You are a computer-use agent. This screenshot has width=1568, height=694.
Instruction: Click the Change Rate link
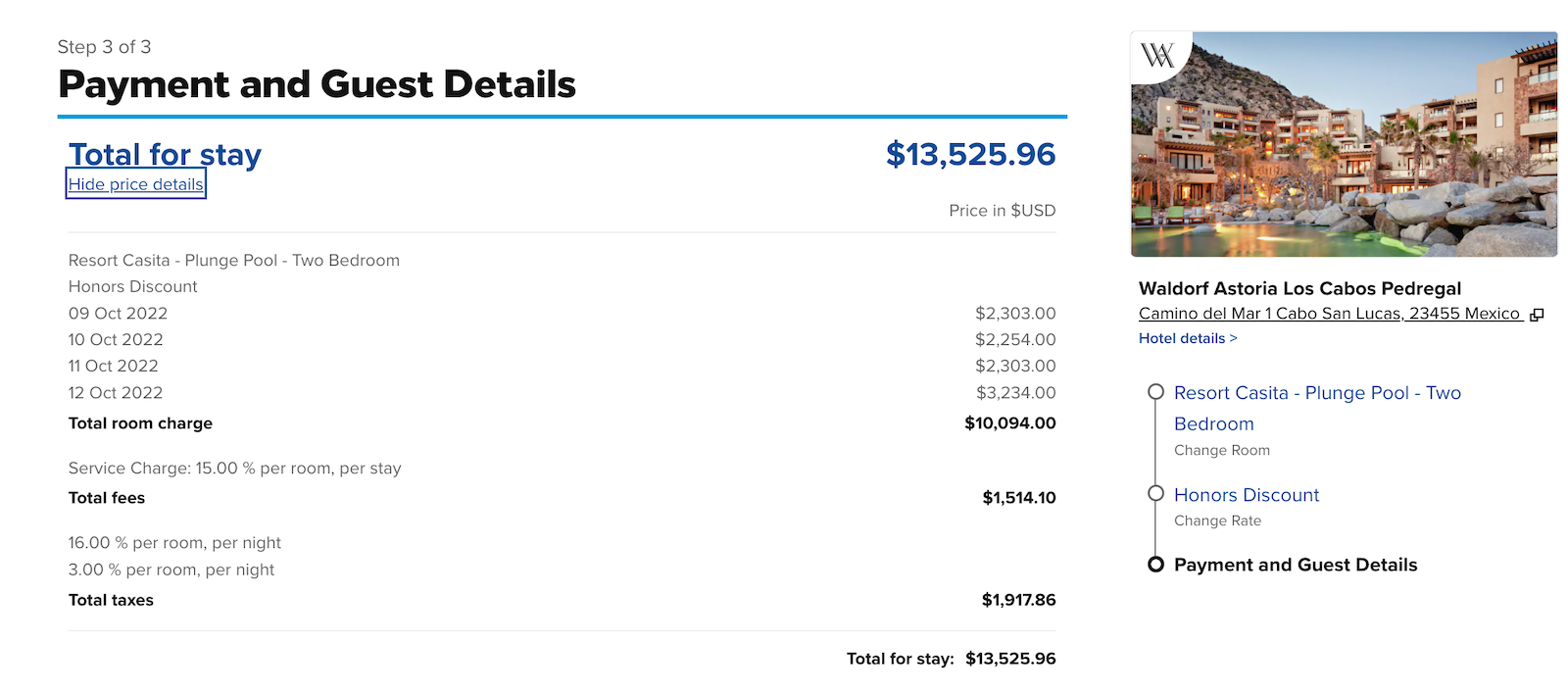[1218, 520]
